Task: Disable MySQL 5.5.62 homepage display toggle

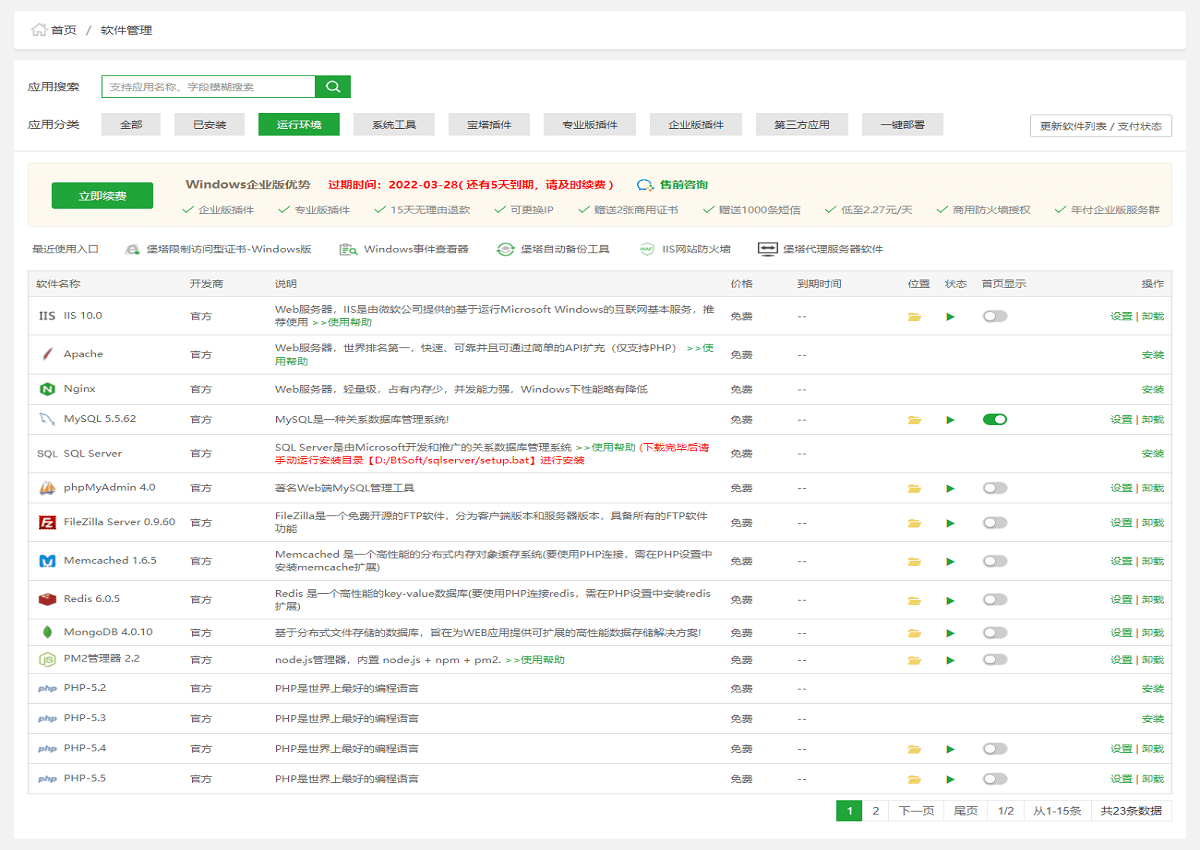Action: tap(994, 420)
